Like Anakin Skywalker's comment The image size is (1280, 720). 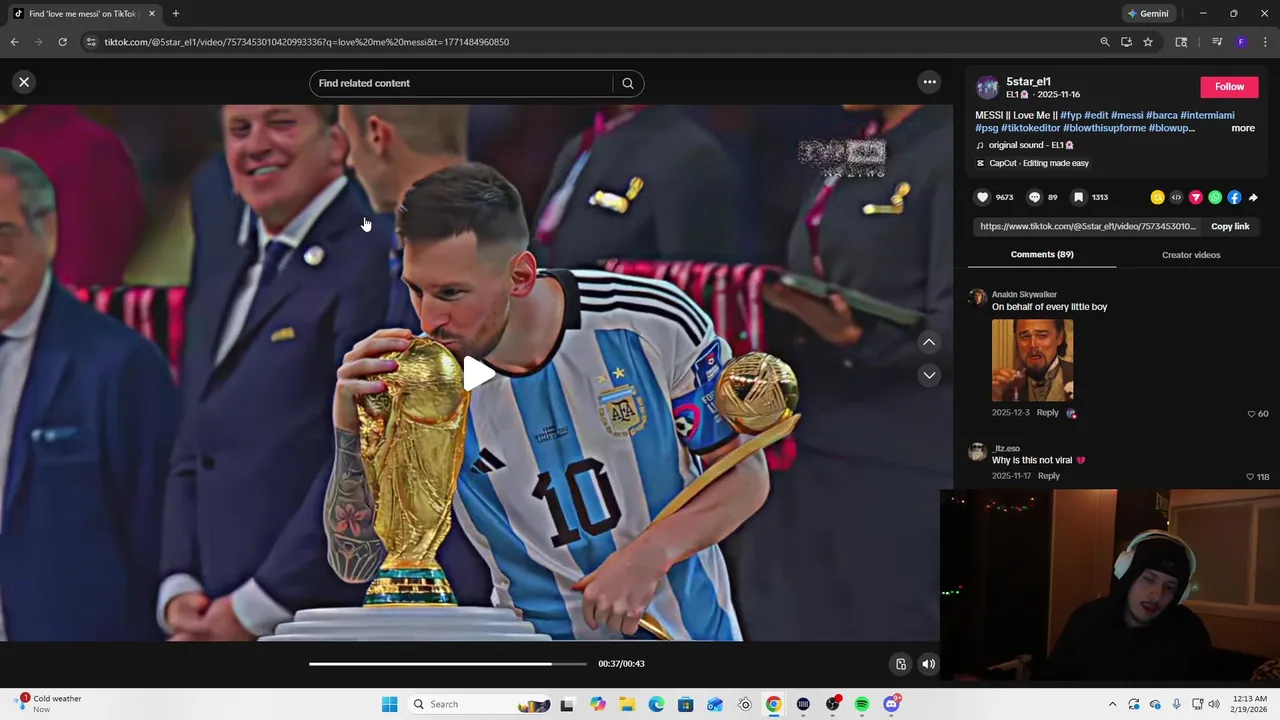tap(1251, 413)
